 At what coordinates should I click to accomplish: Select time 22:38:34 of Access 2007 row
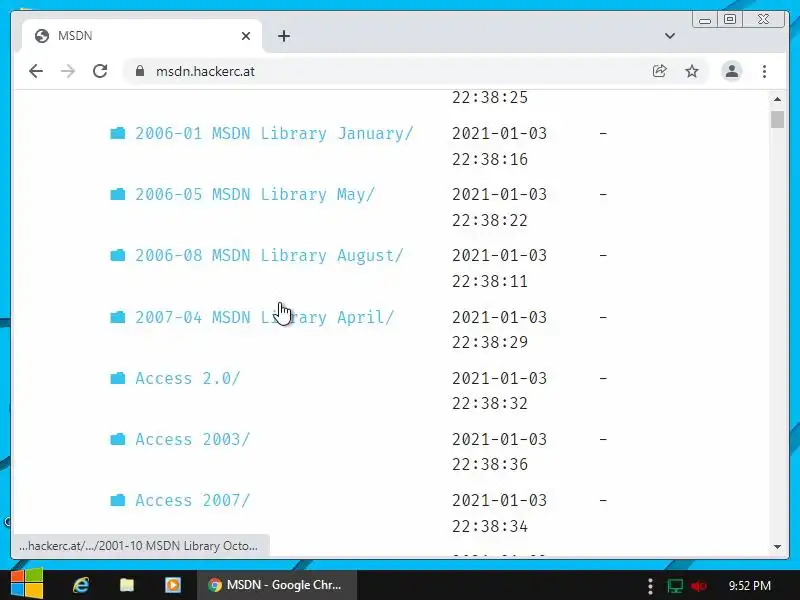[x=490, y=526]
